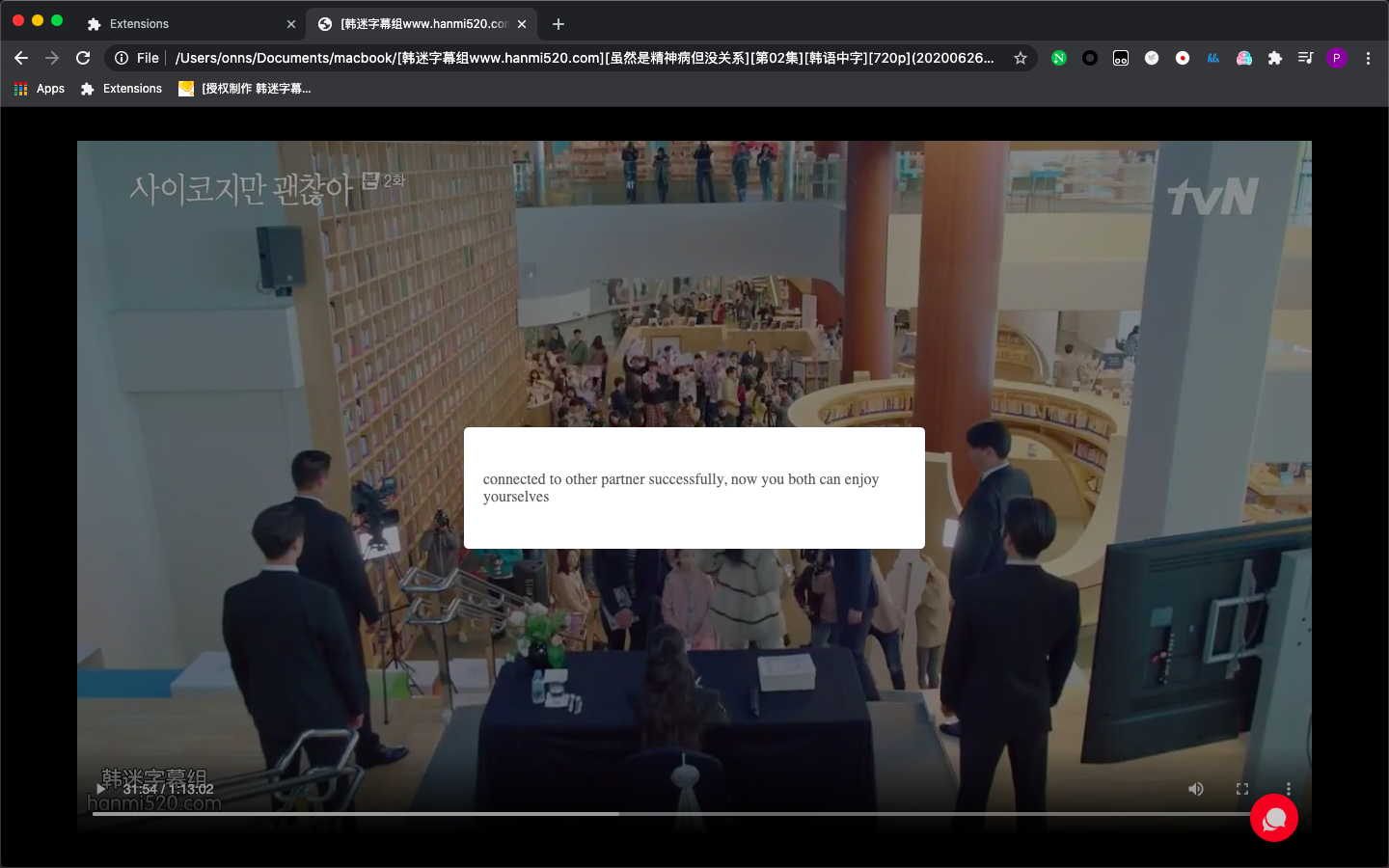Open the purple P profile menu
This screenshot has width=1389, height=868.
click(1337, 58)
